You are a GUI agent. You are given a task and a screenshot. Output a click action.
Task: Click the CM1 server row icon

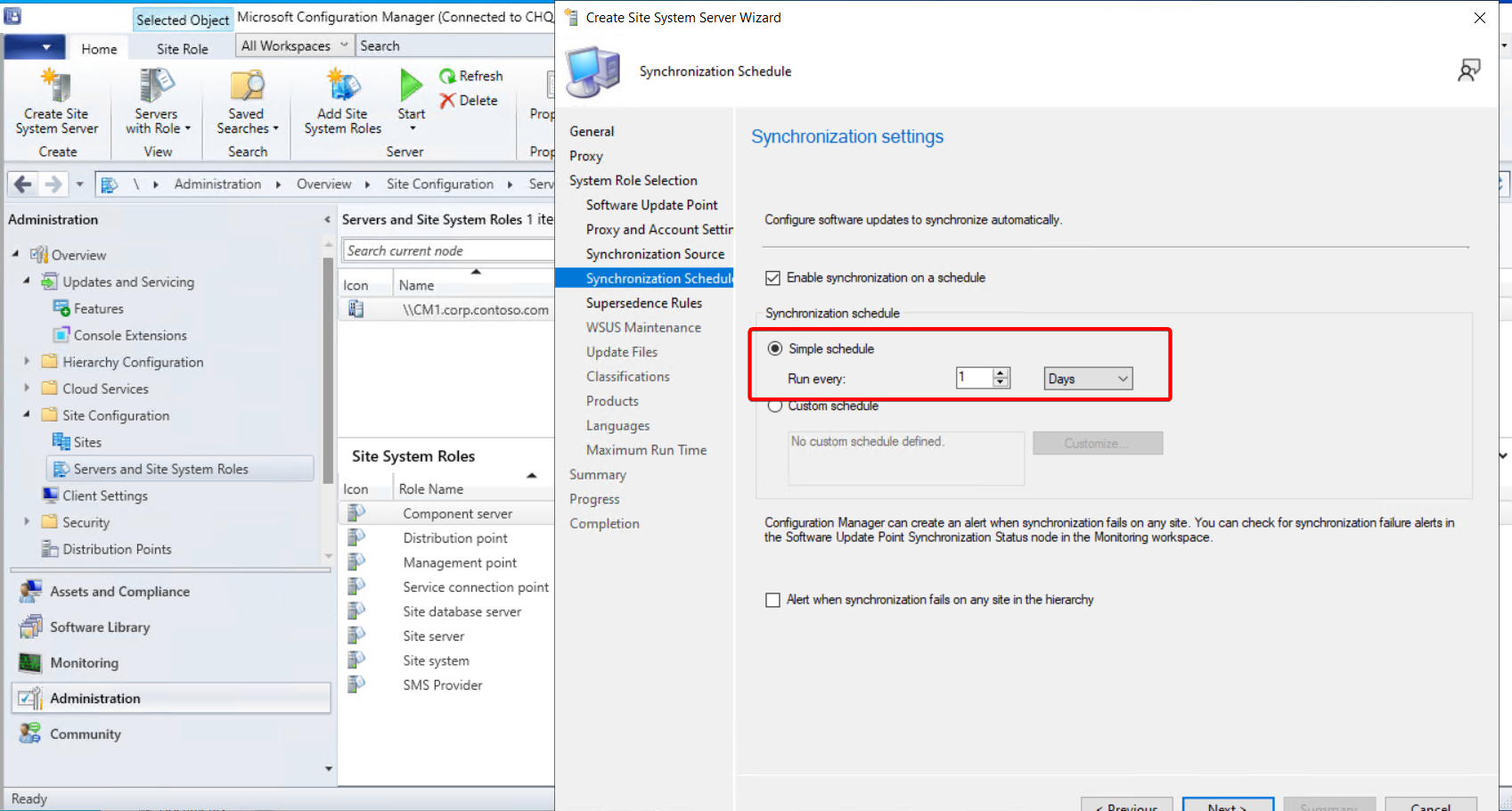(x=356, y=309)
